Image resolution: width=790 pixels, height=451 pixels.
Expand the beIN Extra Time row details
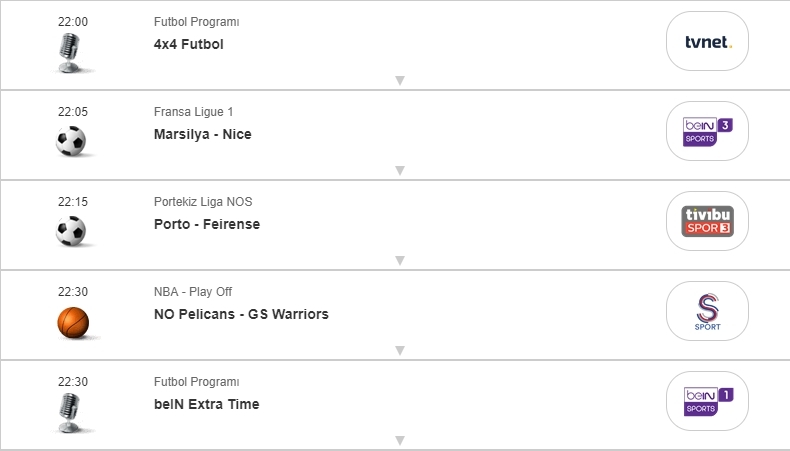399,440
